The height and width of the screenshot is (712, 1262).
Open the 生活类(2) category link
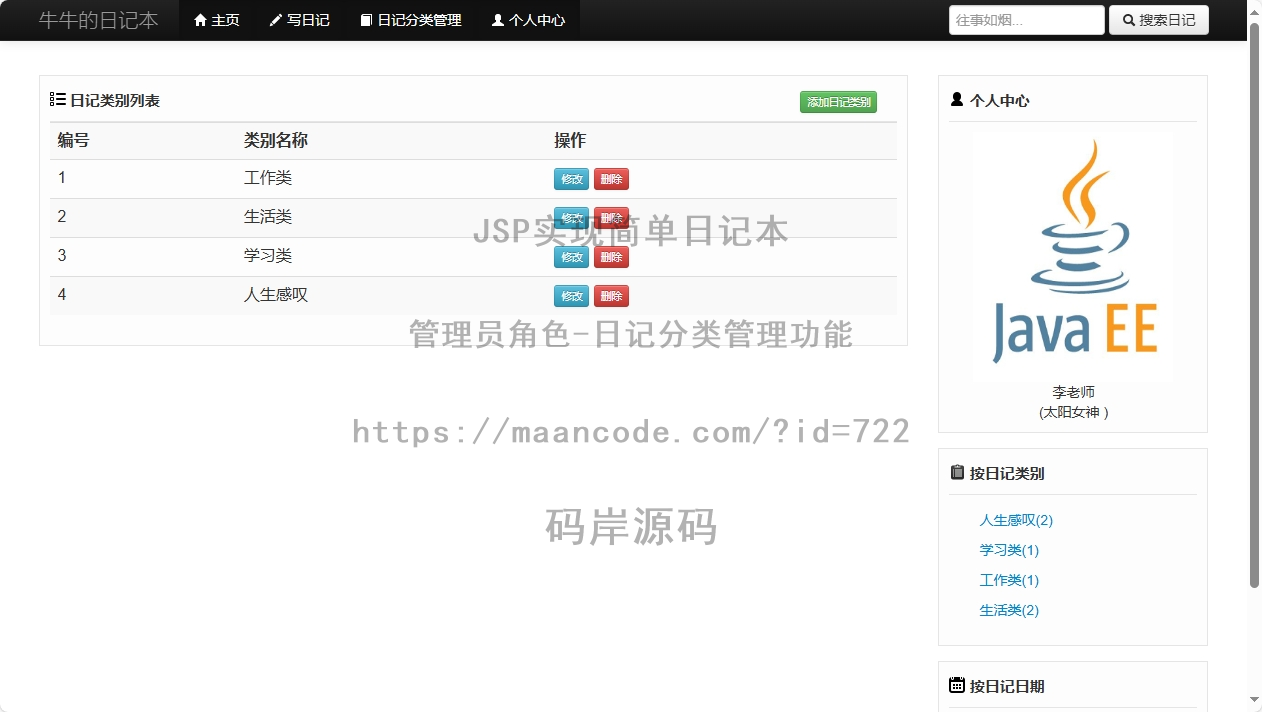1009,610
